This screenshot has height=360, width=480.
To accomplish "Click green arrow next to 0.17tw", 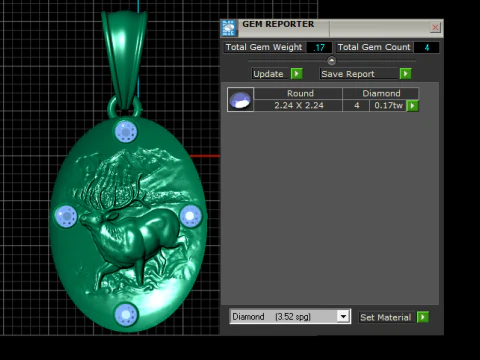I will pos(413,106).
